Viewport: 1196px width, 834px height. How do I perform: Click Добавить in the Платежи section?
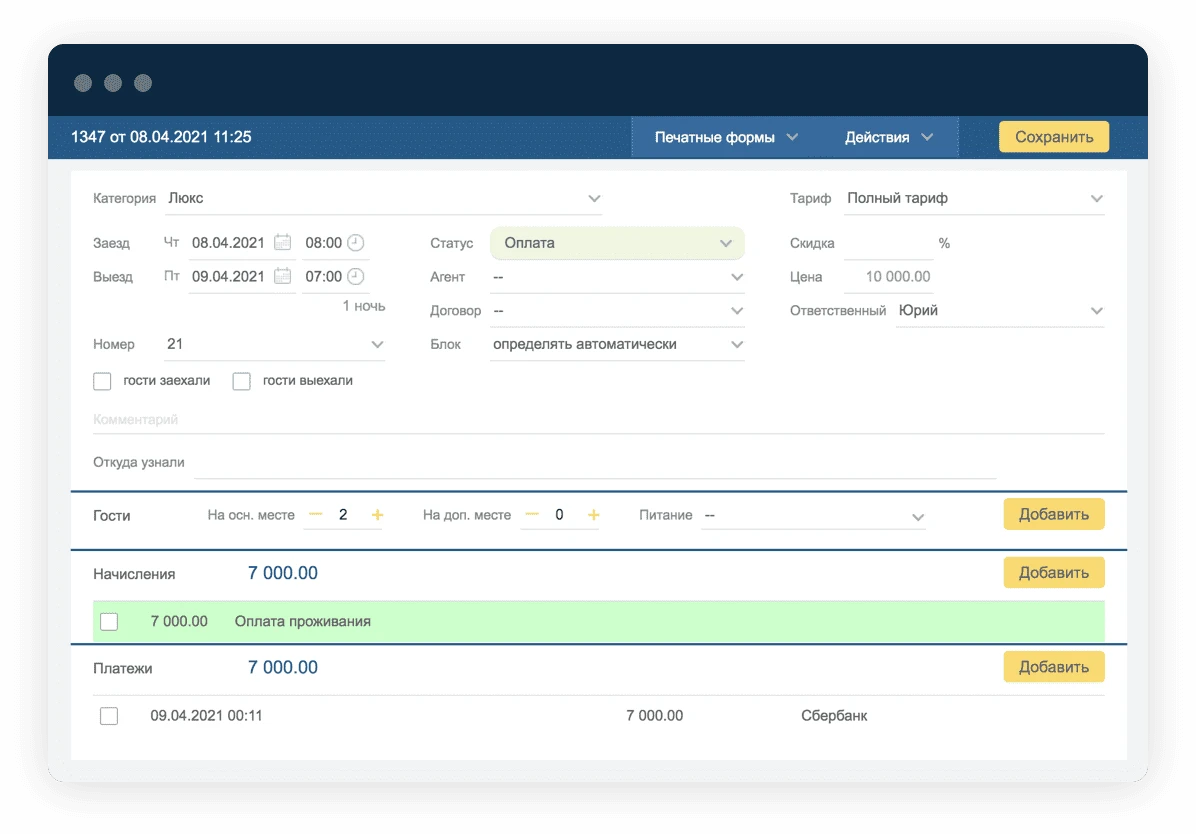[1054, 667]
